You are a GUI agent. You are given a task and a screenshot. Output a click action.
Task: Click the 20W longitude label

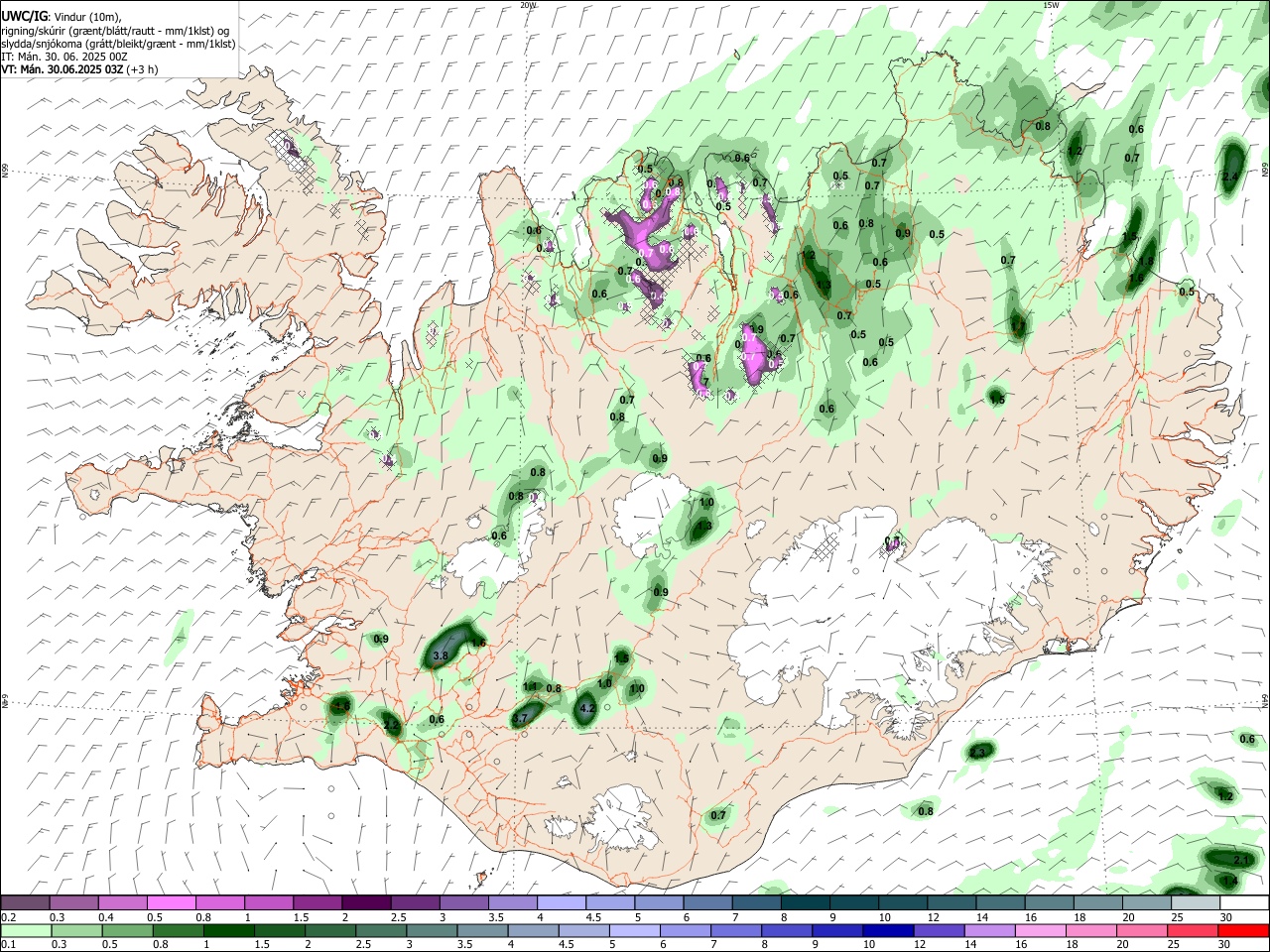pos(528,5)
